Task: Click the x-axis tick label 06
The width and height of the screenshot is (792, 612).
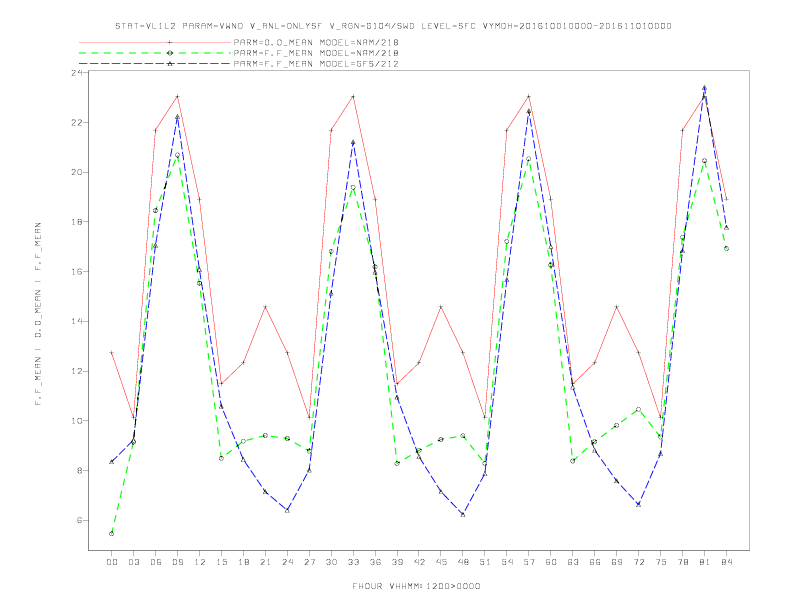Action: [156, 562]
